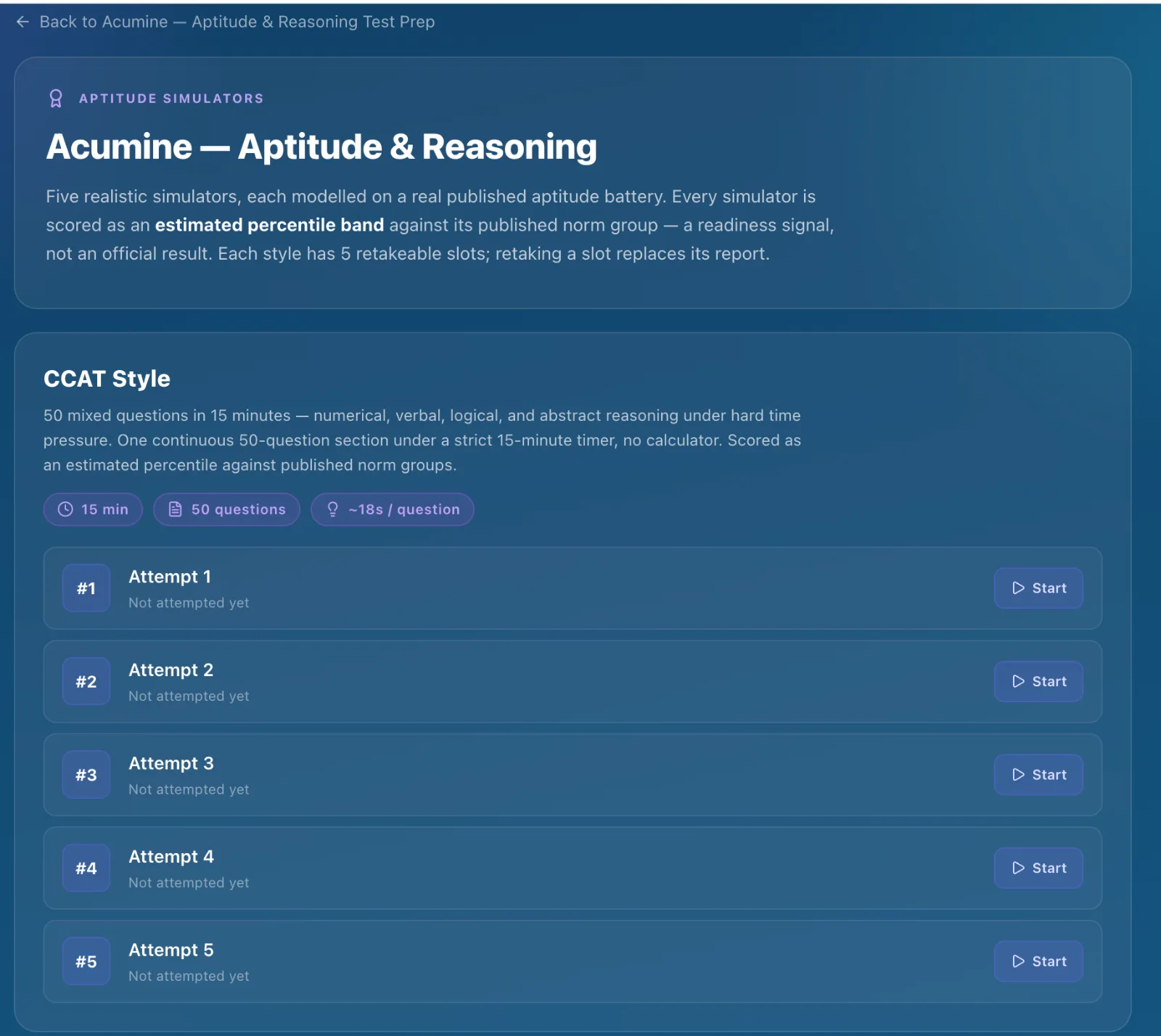Image resolution: width=1161 pixels, height=1036 pixels.
Task: Click the #3 slot badge
Action: point(86,775)
